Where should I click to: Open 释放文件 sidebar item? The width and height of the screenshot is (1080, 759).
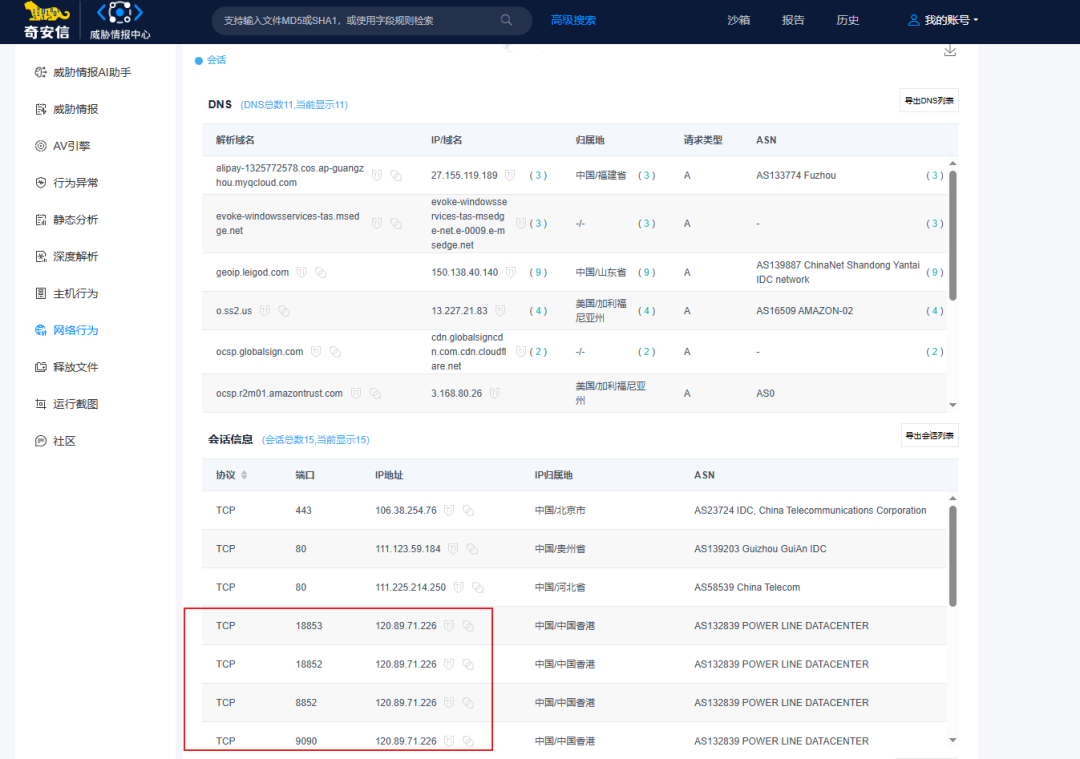click(x=67, y=367)
